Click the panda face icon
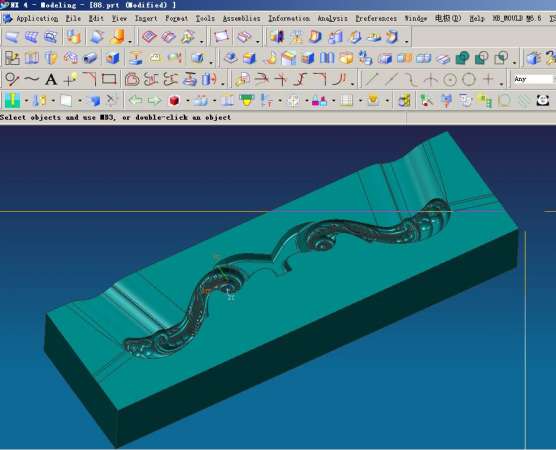Image resolution: width=556 pixels, height=450 pixels. coord(543,101)
